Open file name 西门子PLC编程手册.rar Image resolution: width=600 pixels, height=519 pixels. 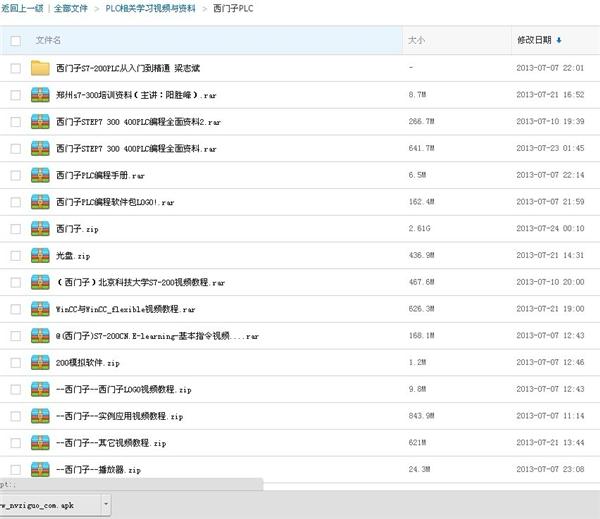tap(100, 176)
